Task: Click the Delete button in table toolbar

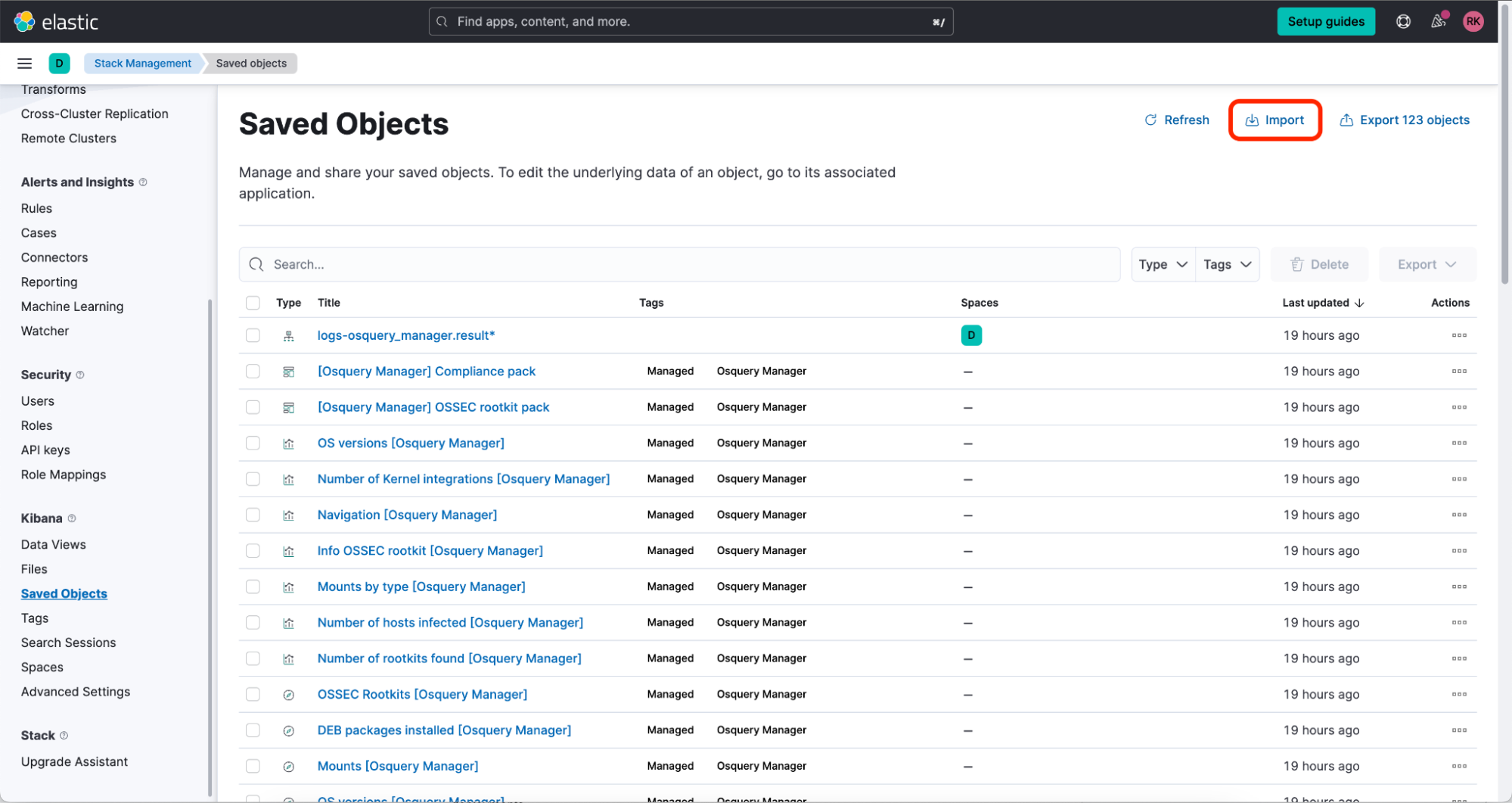Action: [1319, 264]
